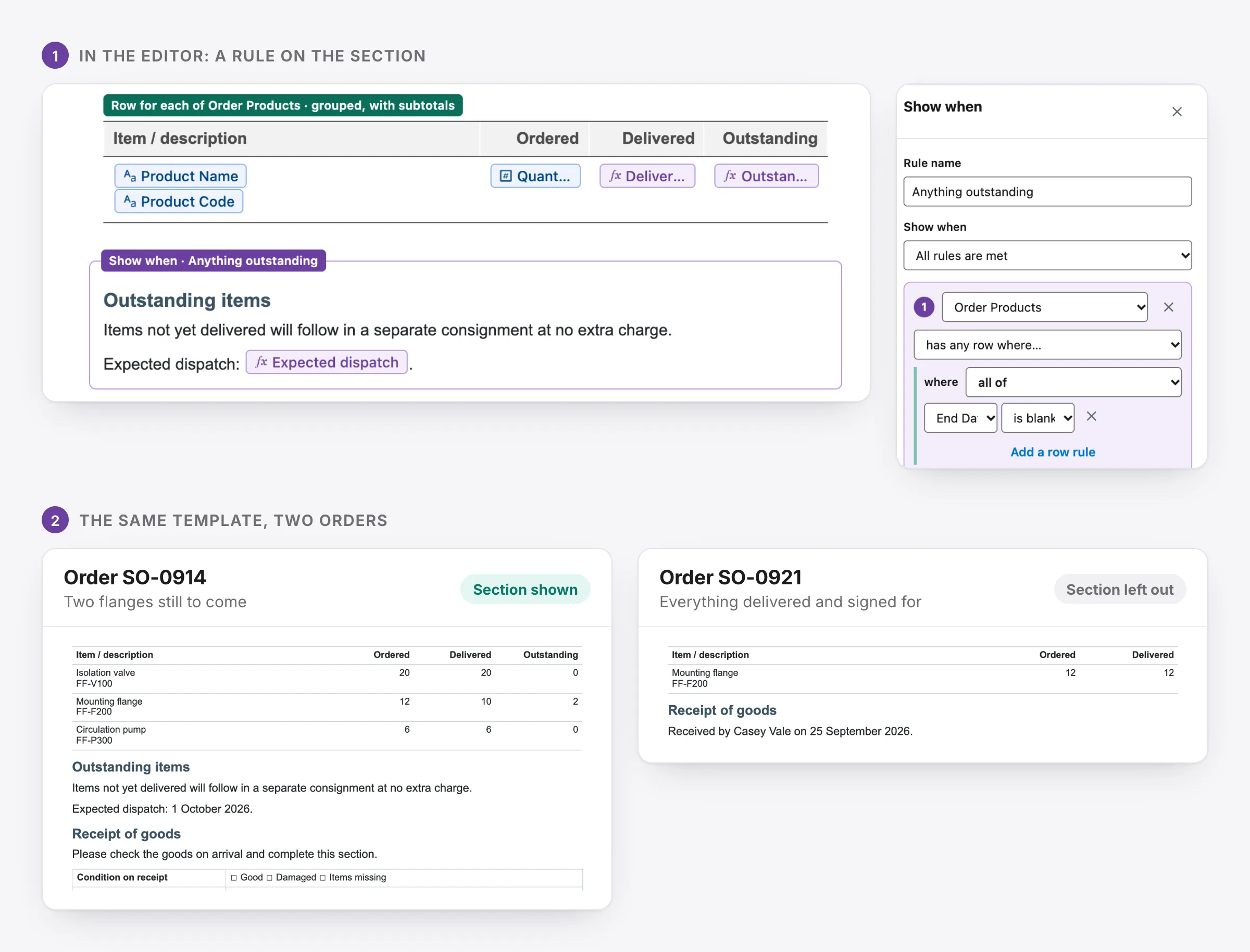Click the Row for each of Order Products tag
This screenshot has width=1250, height=952.
282,105
